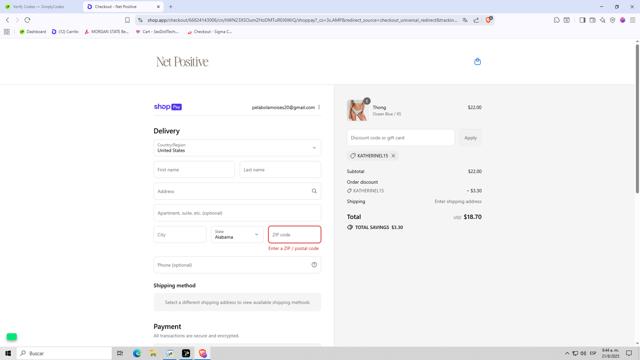The image size is (640, 360).
Task: Switch to the Verify Codes SimplyCodes tab
Action: pyautogui.click(x=39, y=7)
